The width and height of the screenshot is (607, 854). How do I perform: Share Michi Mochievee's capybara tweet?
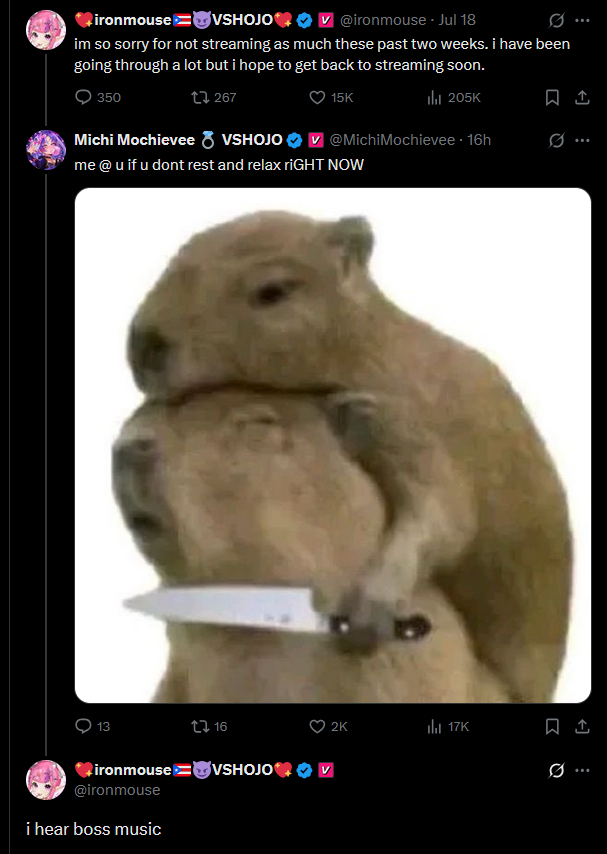pos(582,726)
